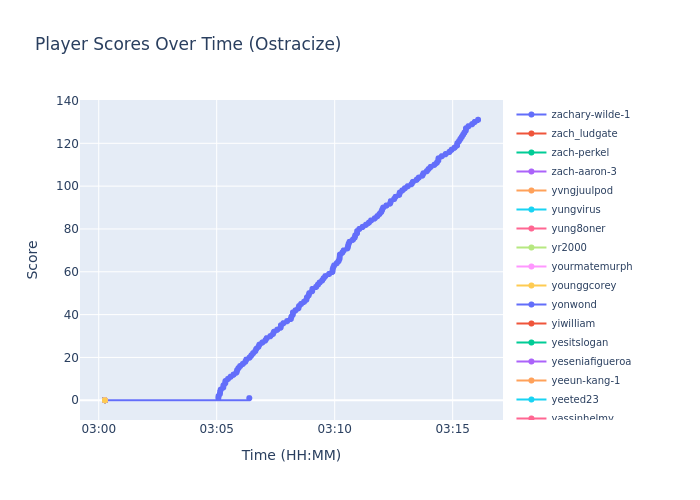Click the chart title Player Scores Over Time

click(188, 45)
